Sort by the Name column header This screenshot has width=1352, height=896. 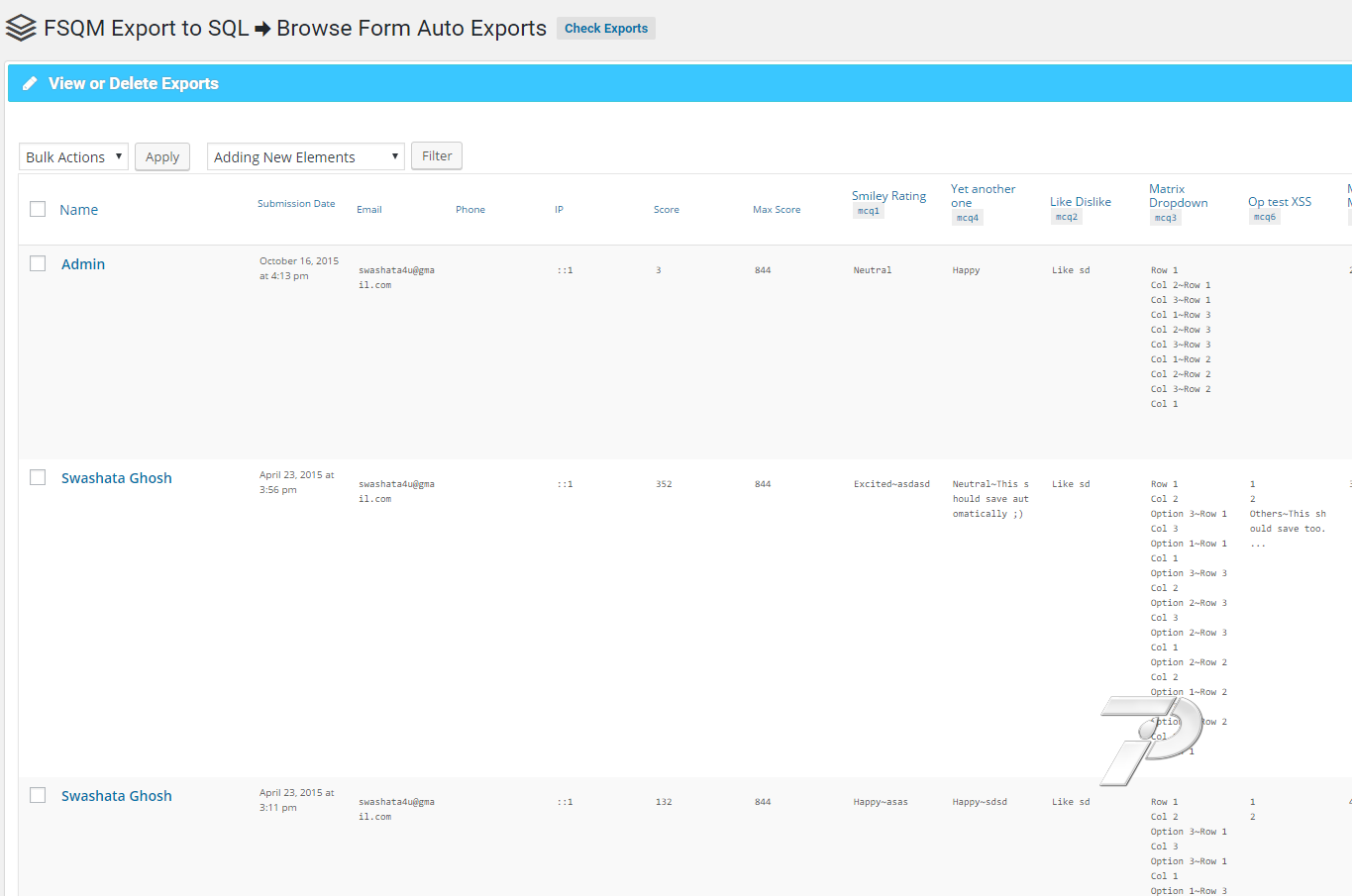tap(78, 210)
